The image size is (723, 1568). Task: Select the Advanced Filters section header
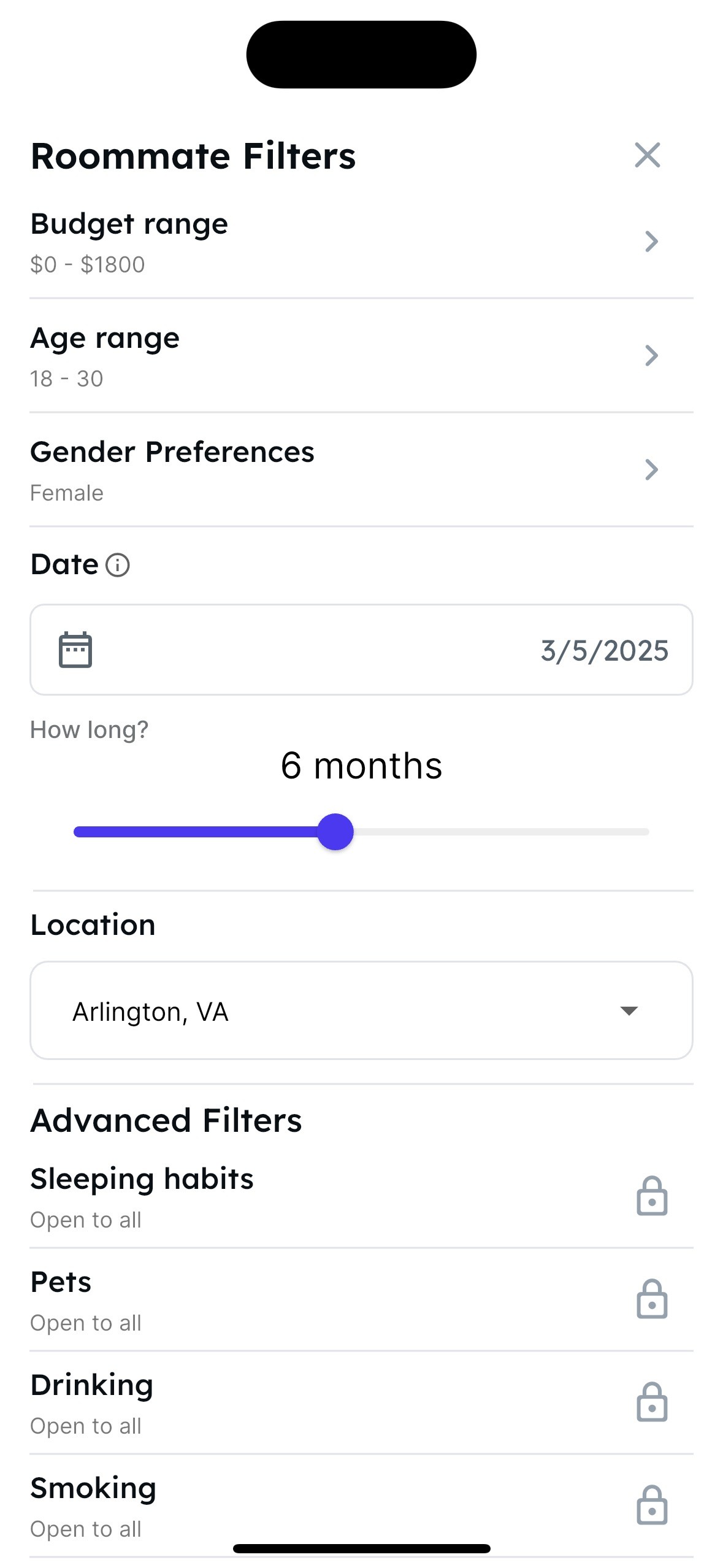click(166, 1119)
